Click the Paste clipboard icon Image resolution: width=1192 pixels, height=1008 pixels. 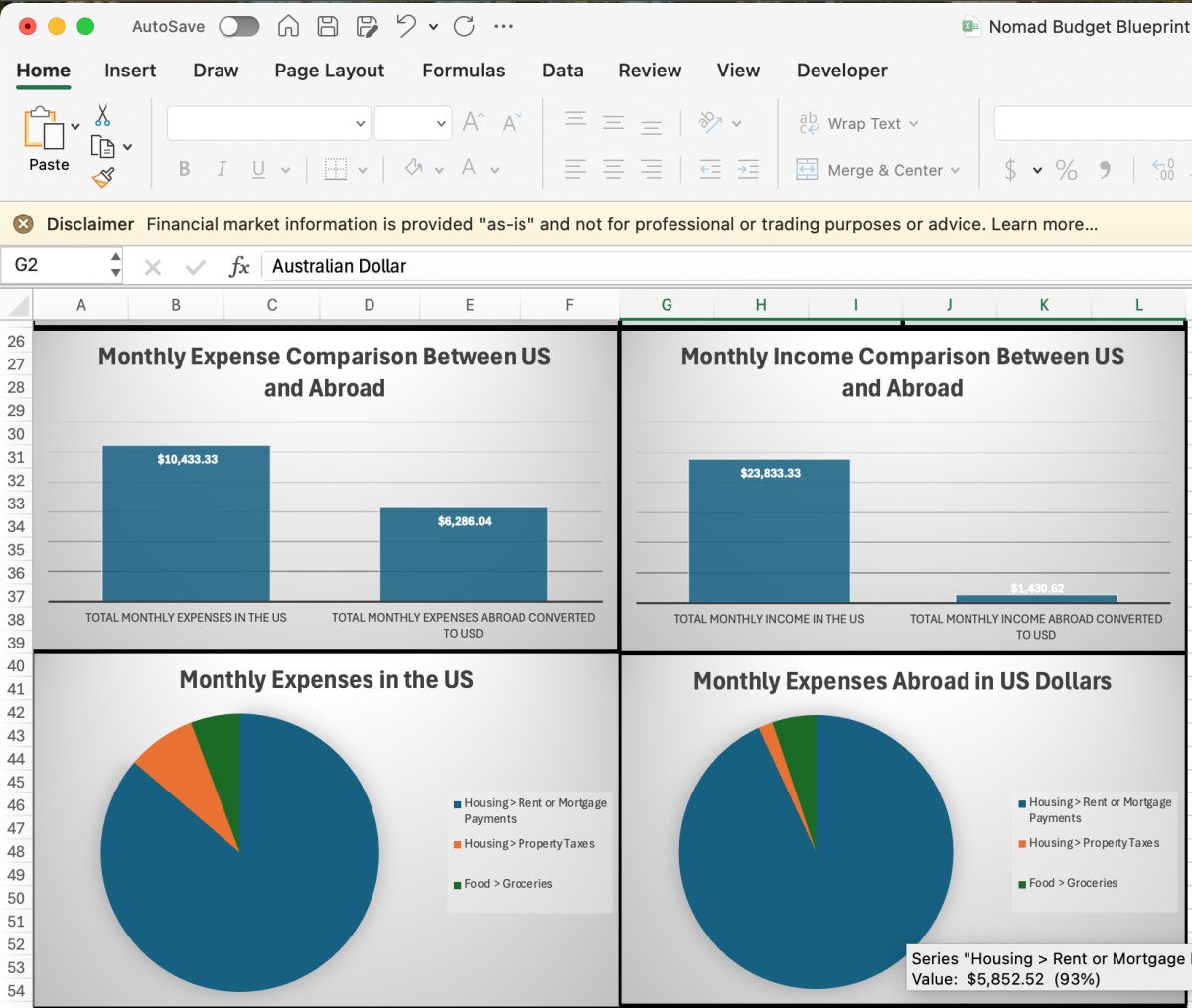pyautogui.click(x=44, y=129)
